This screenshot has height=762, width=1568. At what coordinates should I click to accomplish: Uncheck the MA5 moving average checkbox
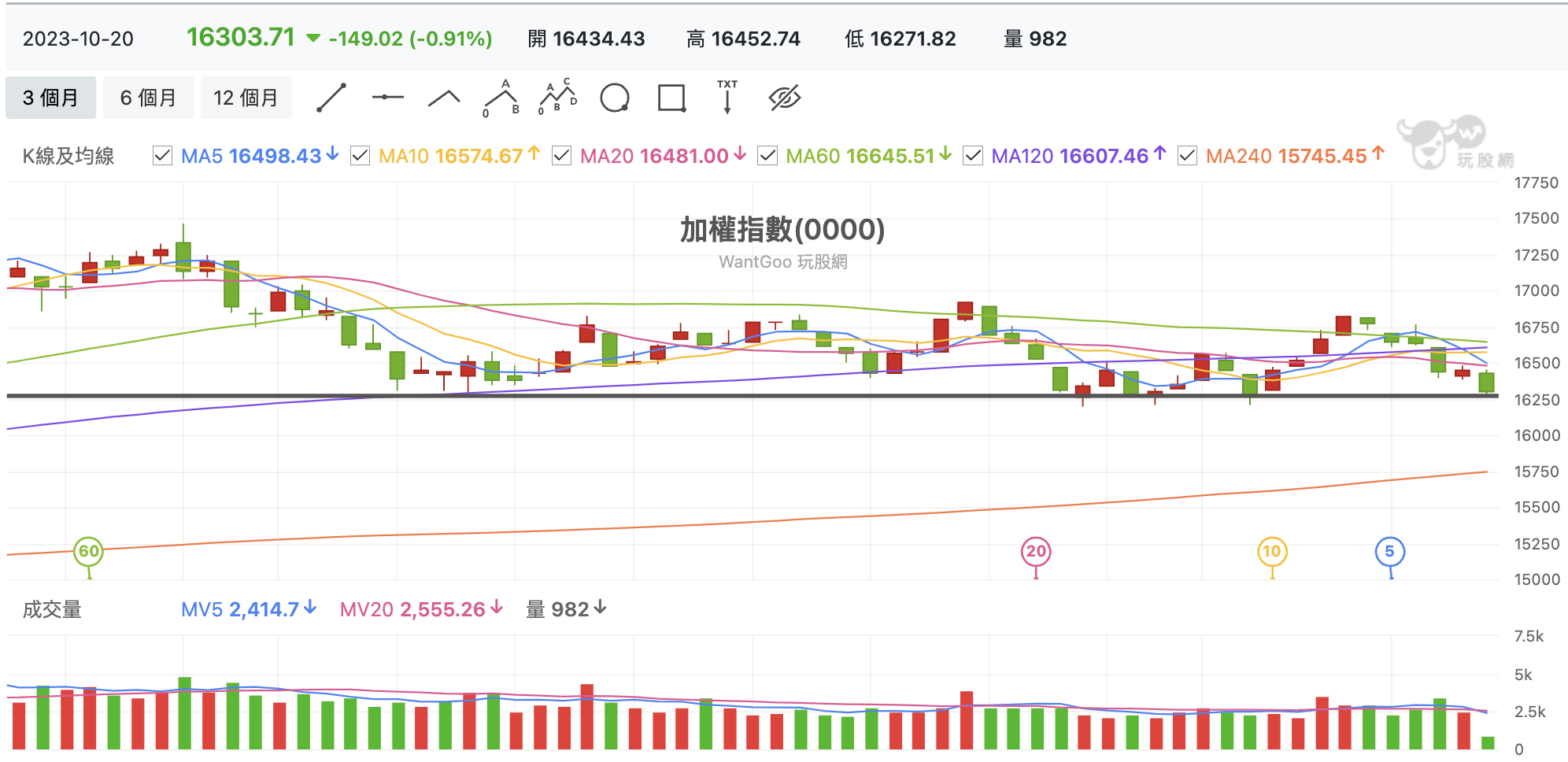[163, 156]
